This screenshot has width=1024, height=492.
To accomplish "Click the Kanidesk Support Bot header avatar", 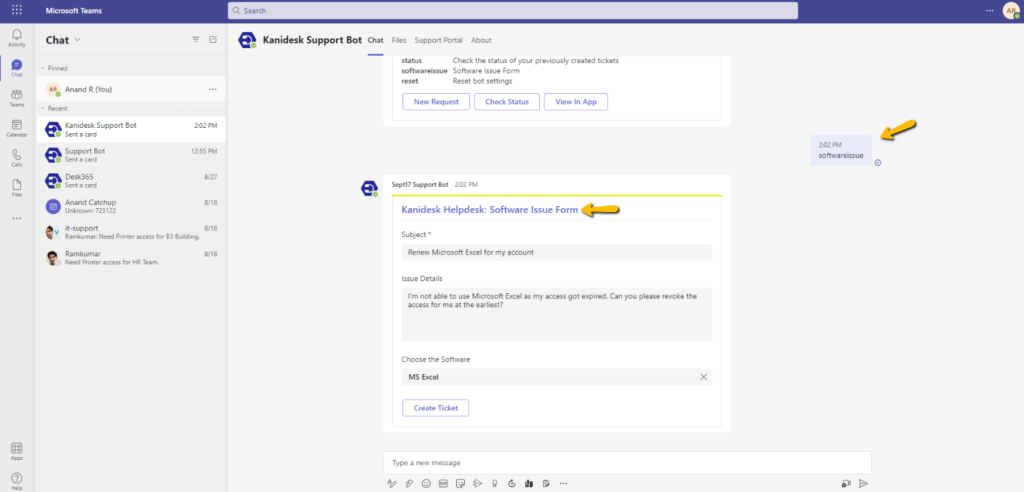I will tap(247, 40).
